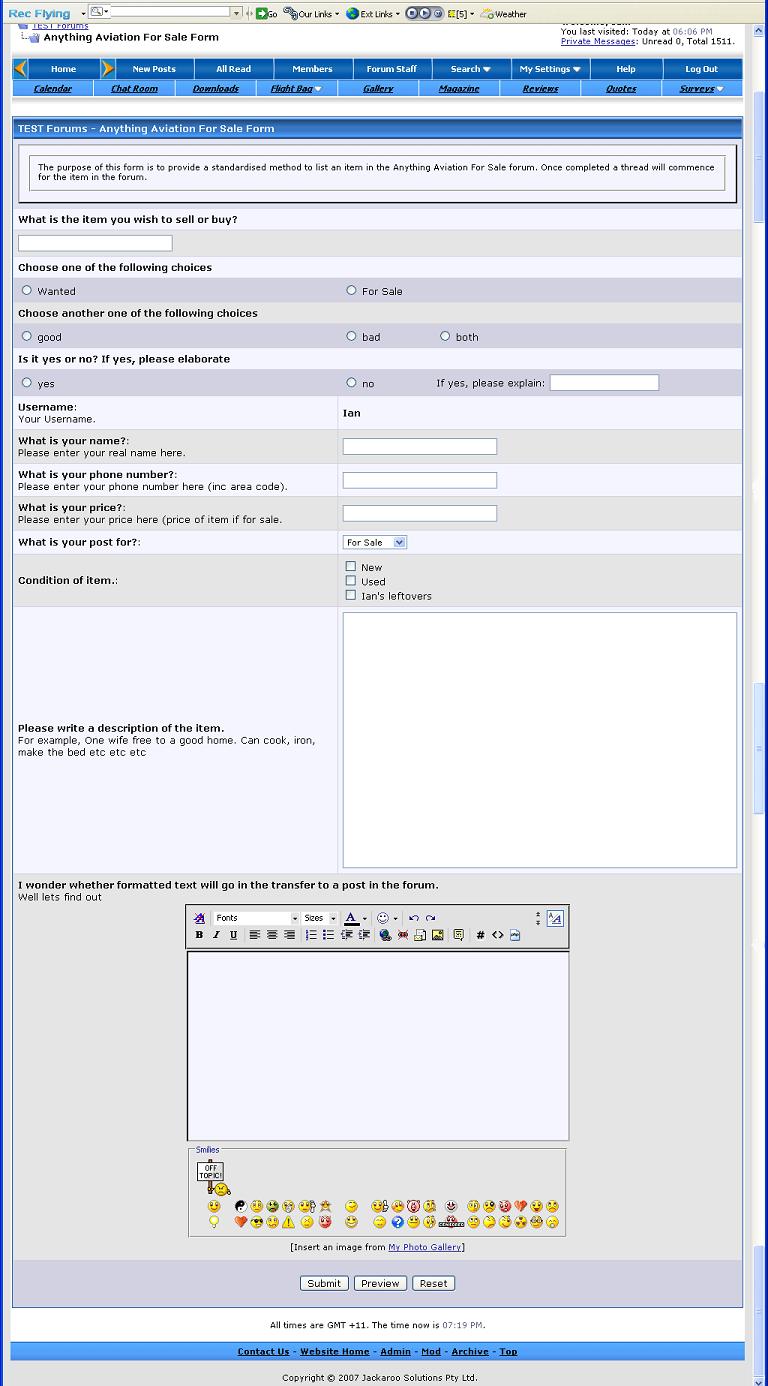Select the 'no' radio button

[x=351, y=382]
